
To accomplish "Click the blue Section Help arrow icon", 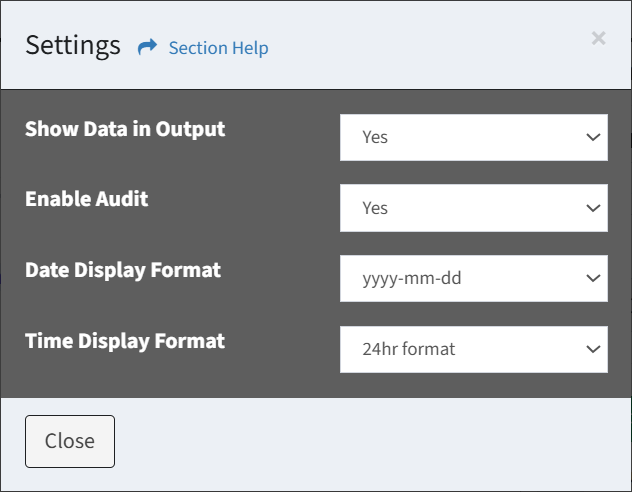I will click(x=147, y=47).
